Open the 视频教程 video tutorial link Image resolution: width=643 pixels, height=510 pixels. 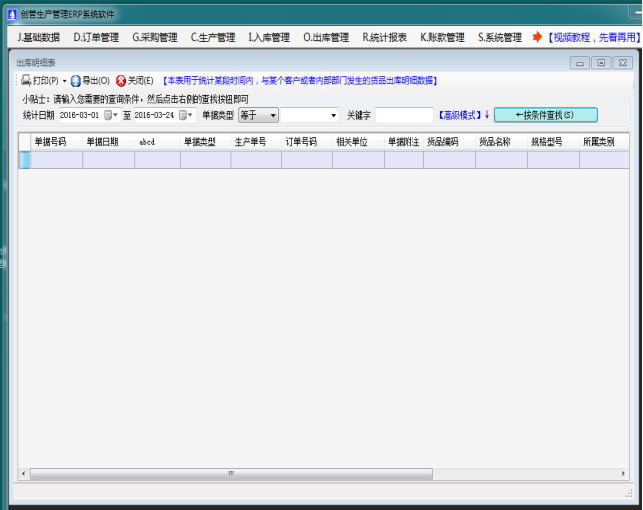click(x=594, y=37)
